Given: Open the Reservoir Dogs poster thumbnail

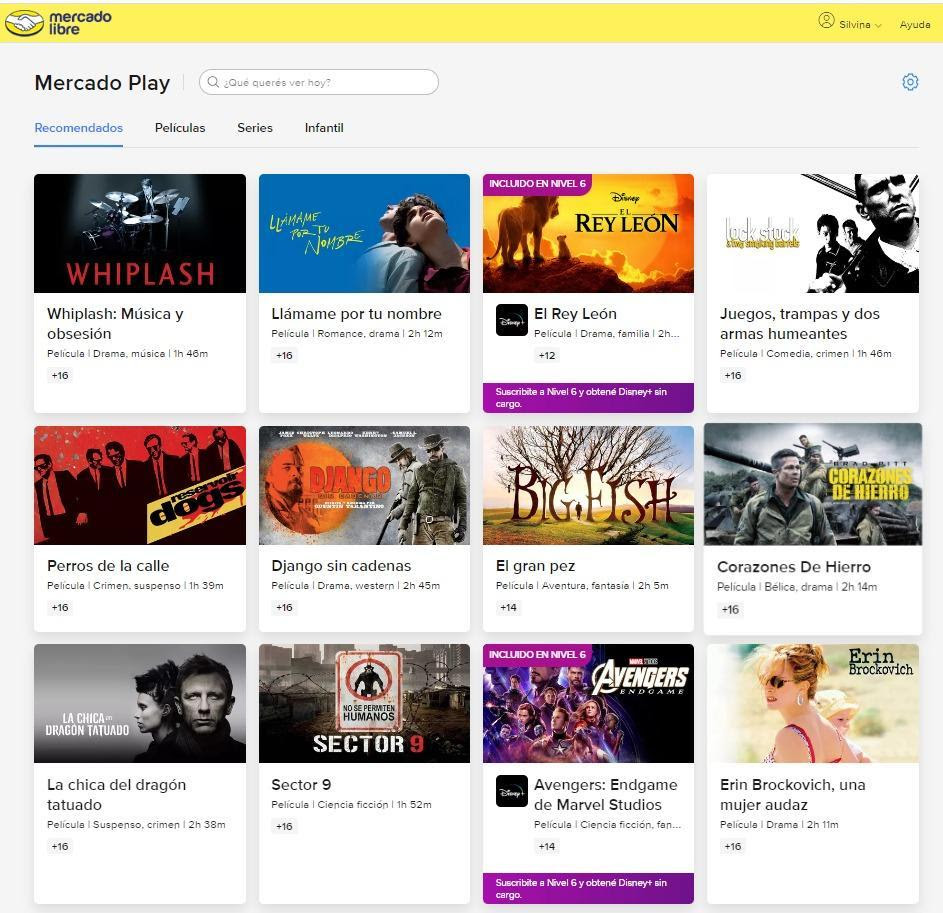Looking at the screenshot, I should 140,485.
